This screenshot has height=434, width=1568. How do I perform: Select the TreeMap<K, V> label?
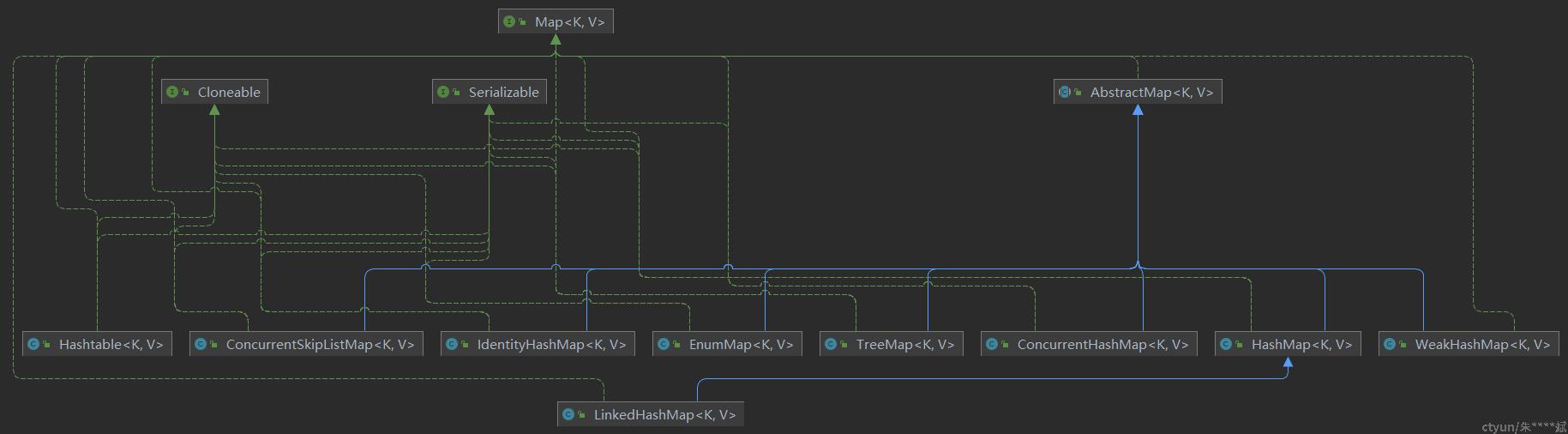click(905, 344)
